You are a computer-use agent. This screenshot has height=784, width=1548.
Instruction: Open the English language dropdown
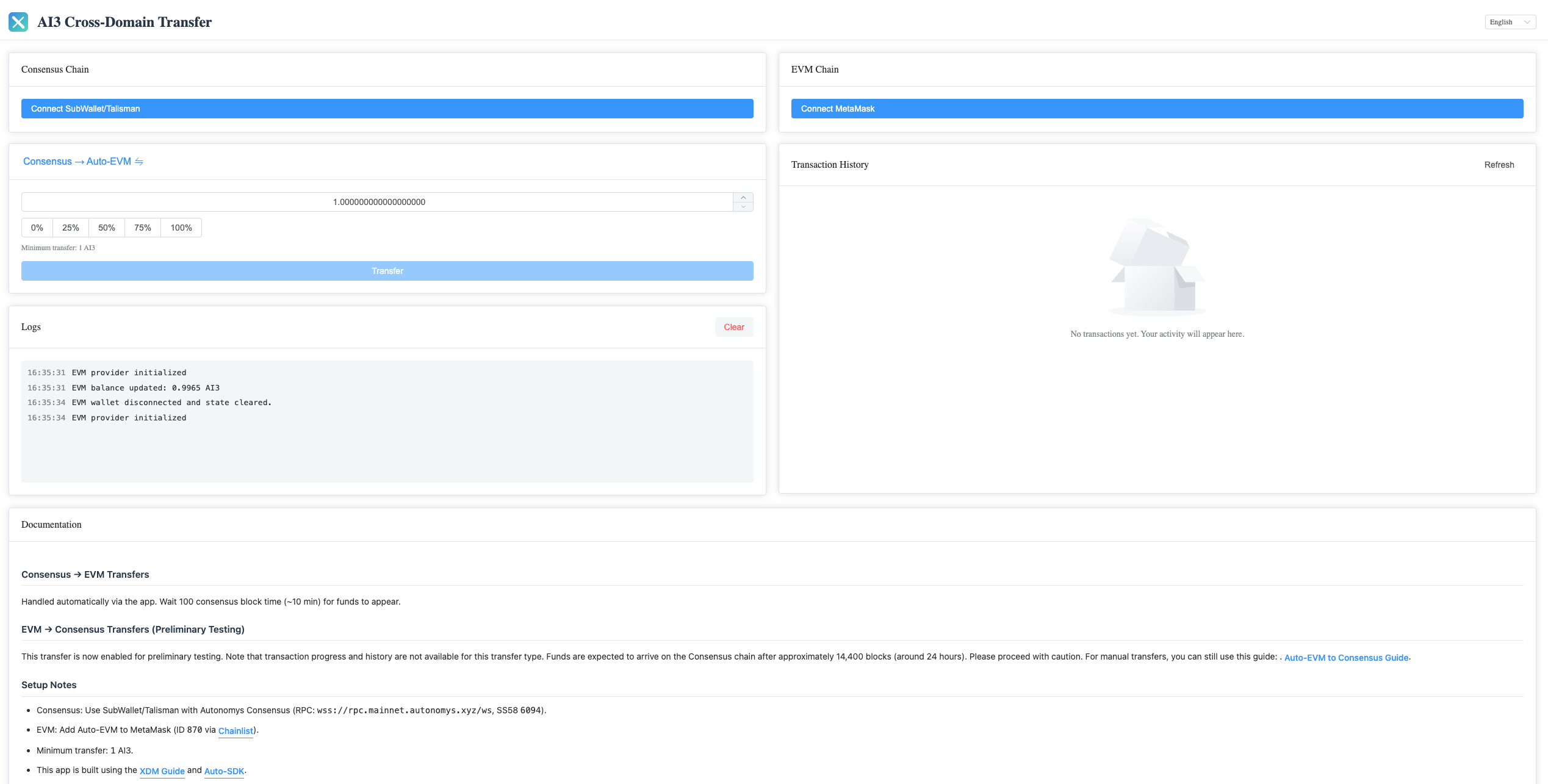click(1510, 22)
